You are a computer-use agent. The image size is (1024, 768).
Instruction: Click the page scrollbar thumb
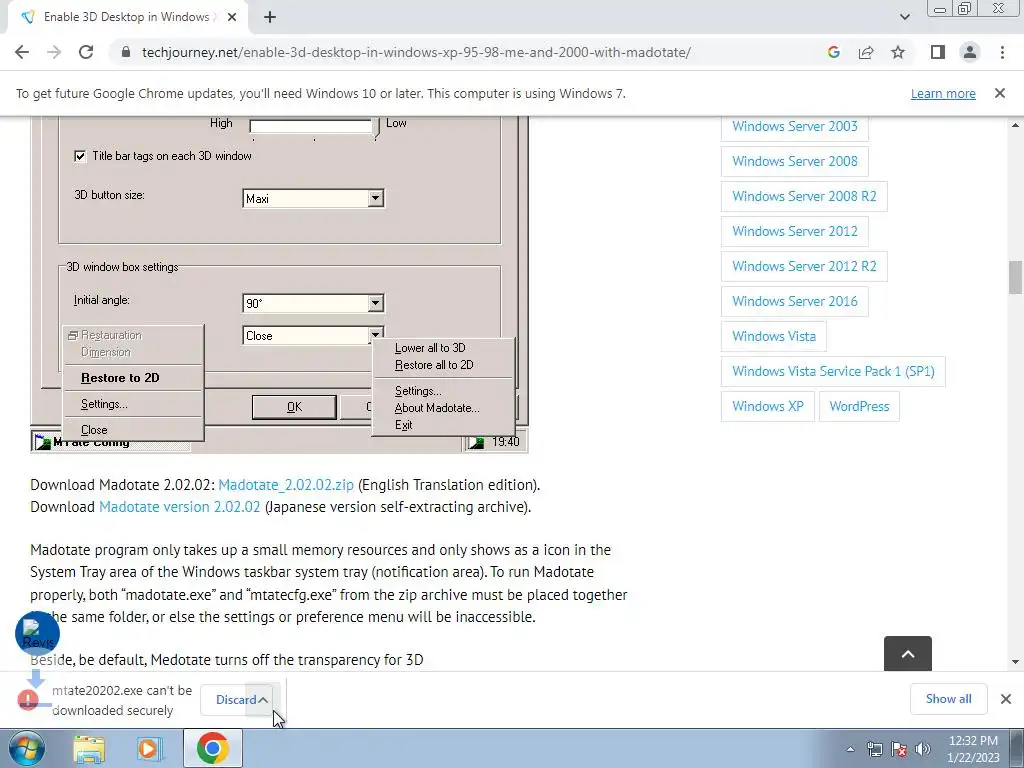pos(1015,278)
